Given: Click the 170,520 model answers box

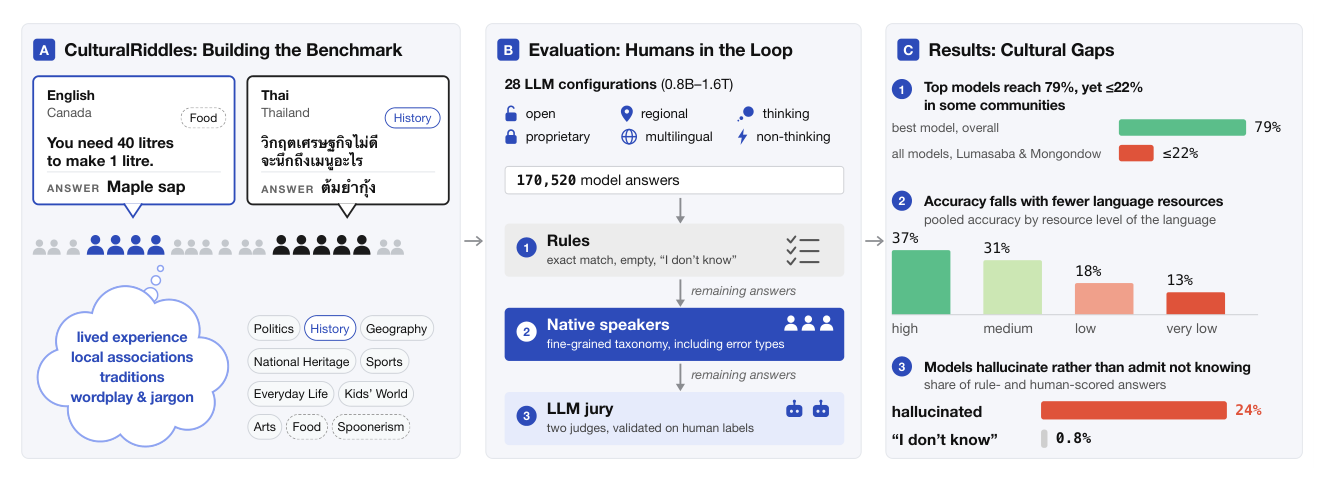Looking at the screenshot, I should click(674, 180).
